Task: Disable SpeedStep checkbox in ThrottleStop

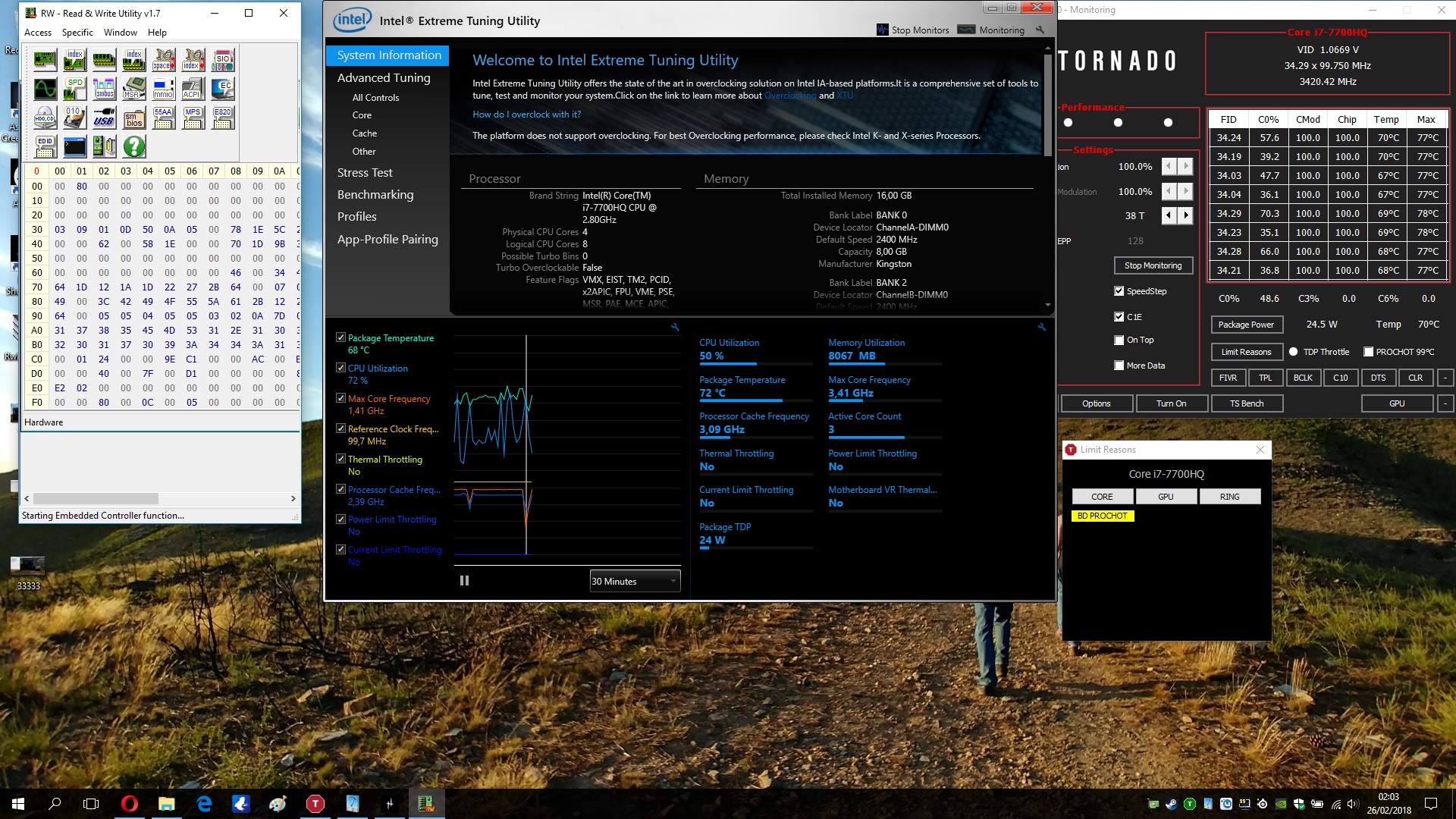Action: 1119,291
